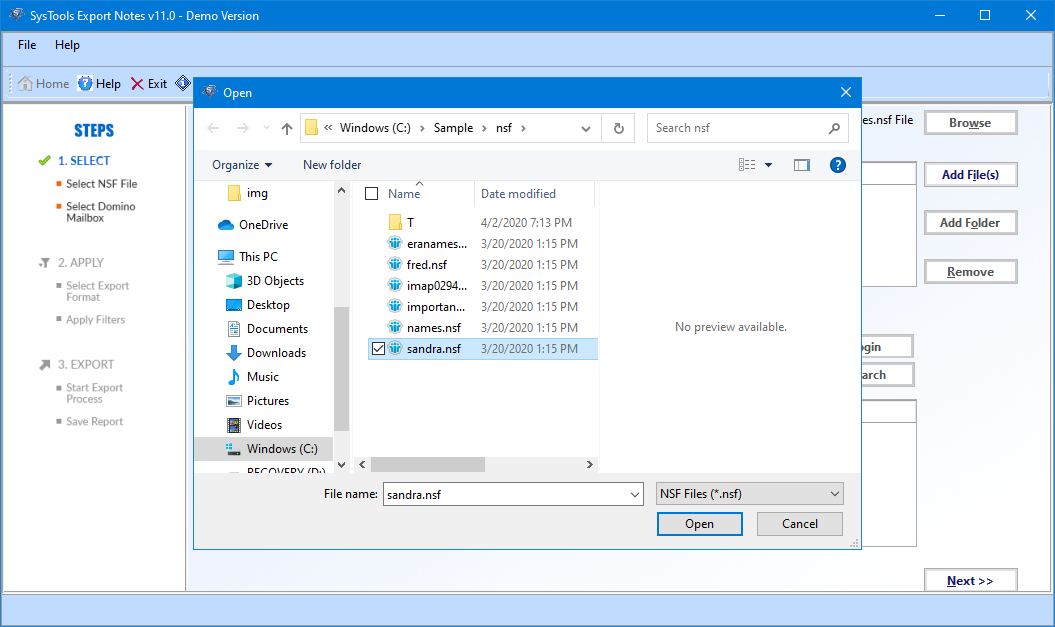Open 3D Objects folder
This screenshot has height=627, width=1055.
265,281
